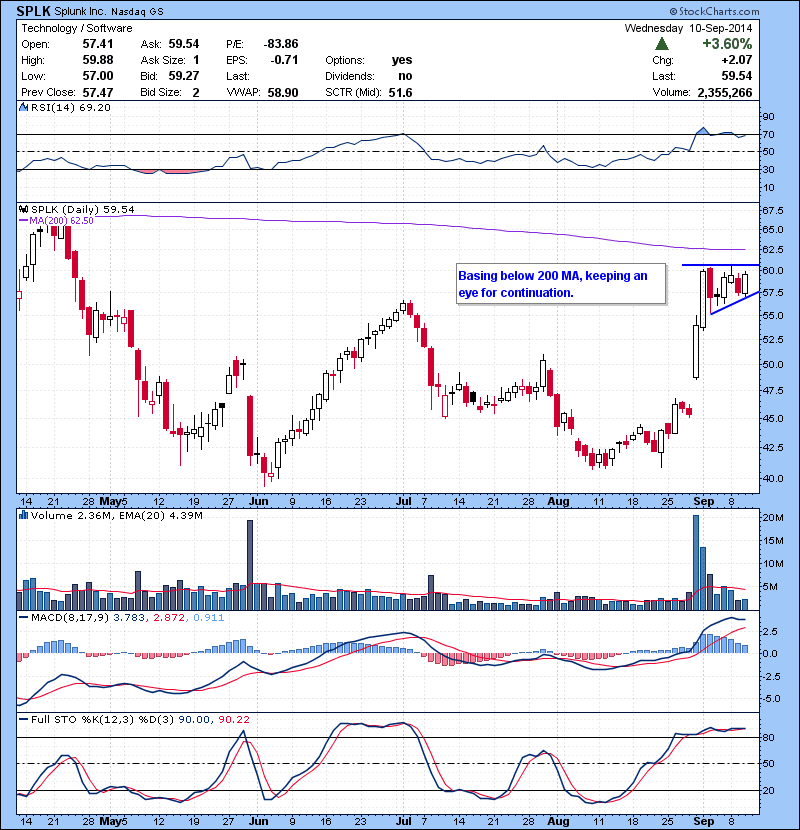Click the Technology / Software sector label
This screenshot has width=800, height=830.
(77, 28)
